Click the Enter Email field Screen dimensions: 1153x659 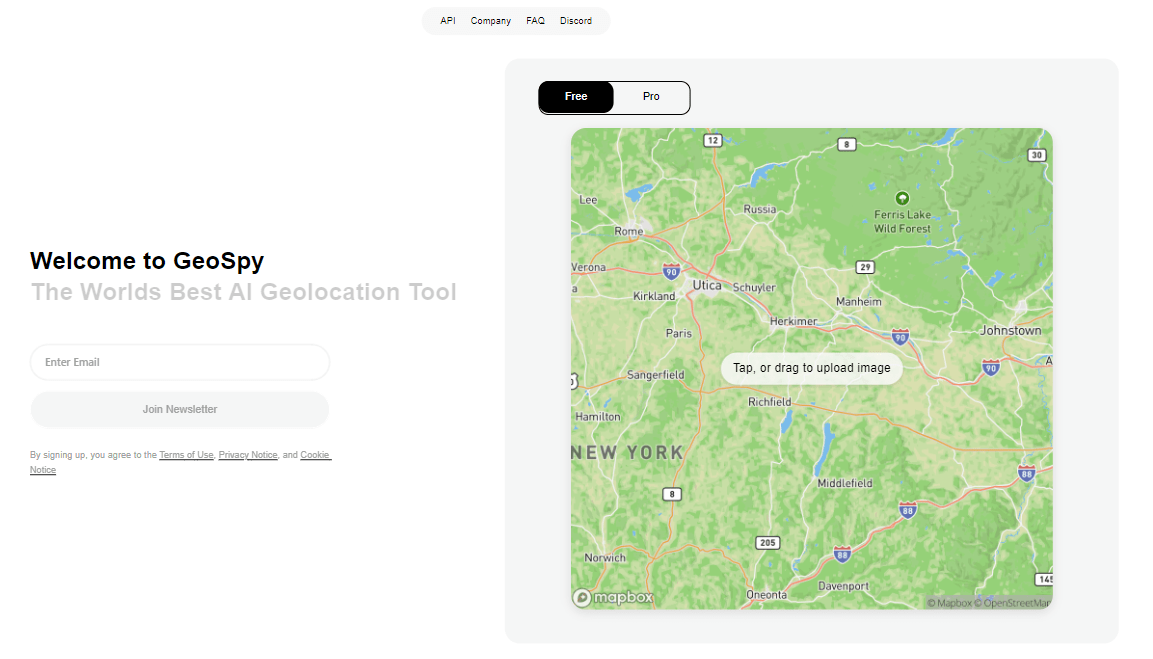point(179,362)
